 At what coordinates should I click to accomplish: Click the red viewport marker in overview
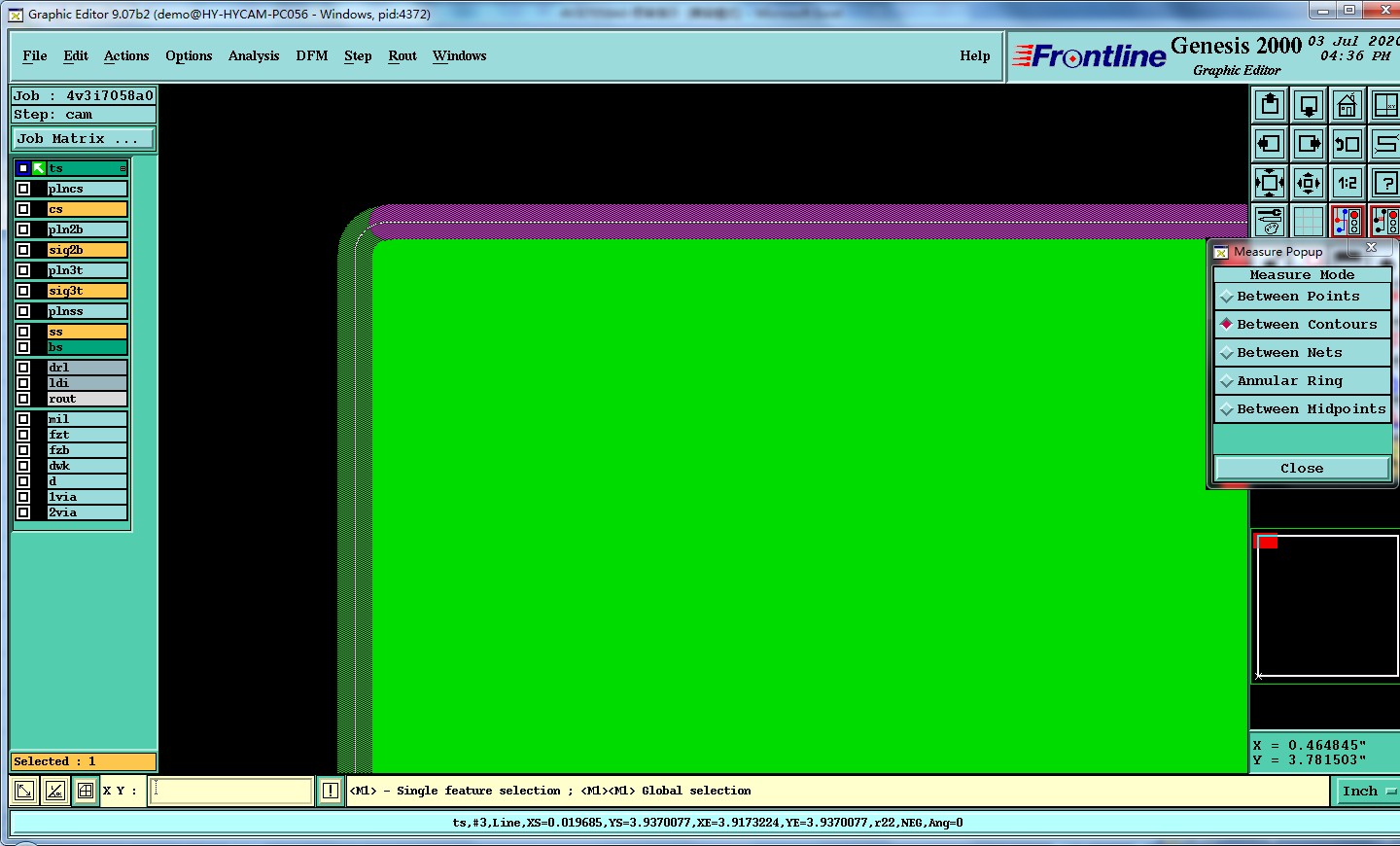click(x=1268, y=542)
